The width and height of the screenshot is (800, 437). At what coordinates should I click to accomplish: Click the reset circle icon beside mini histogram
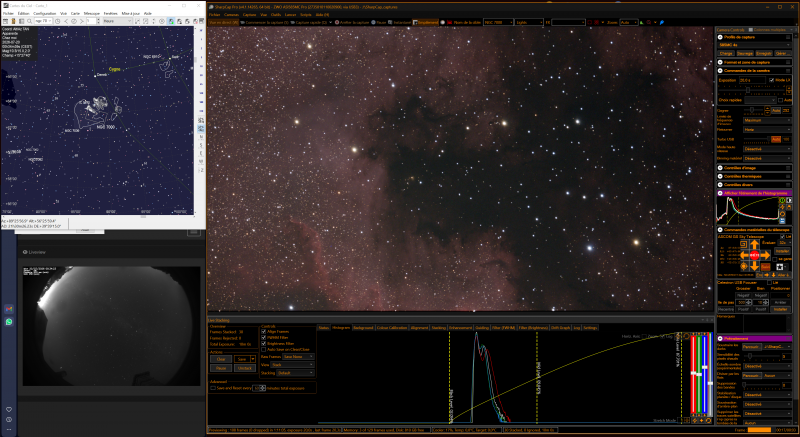pos(782,214)
